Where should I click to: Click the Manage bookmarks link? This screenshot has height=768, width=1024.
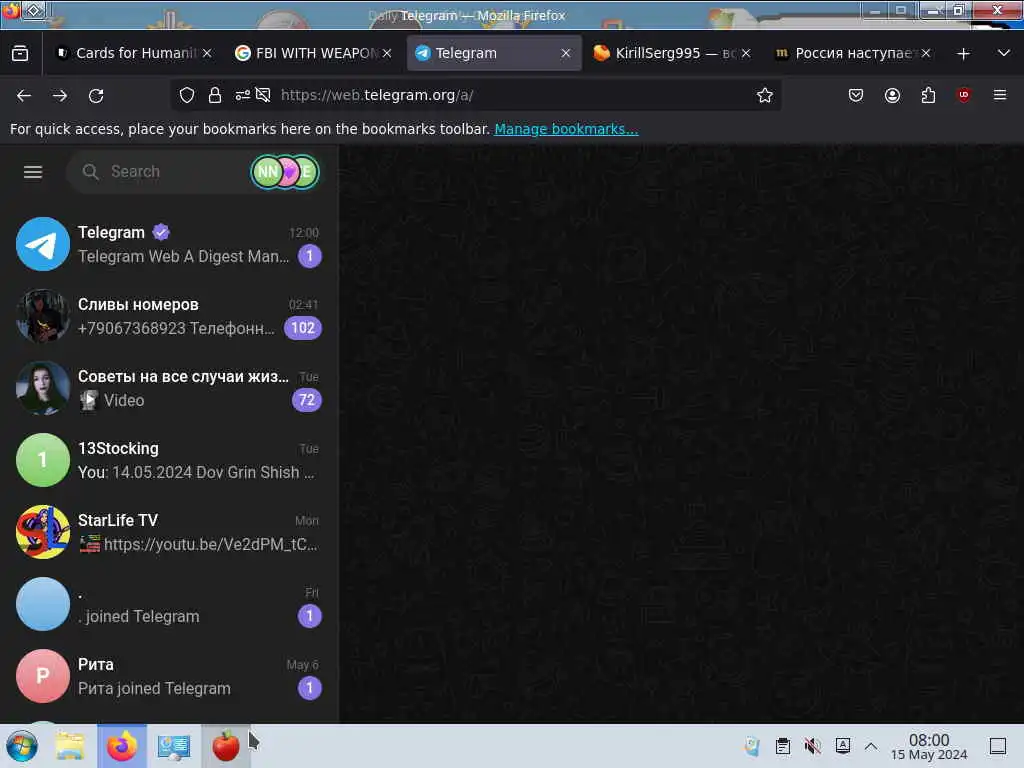click(566, 129)
